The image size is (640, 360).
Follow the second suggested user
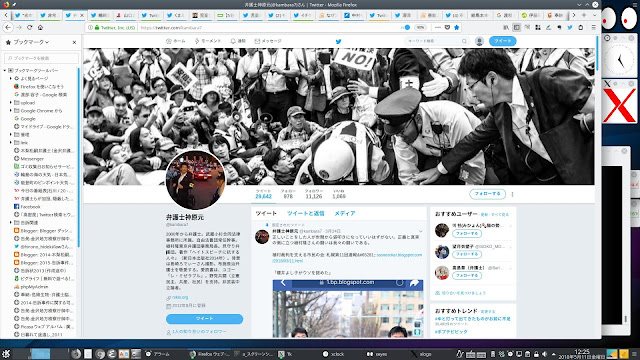(x=467, y=254)
